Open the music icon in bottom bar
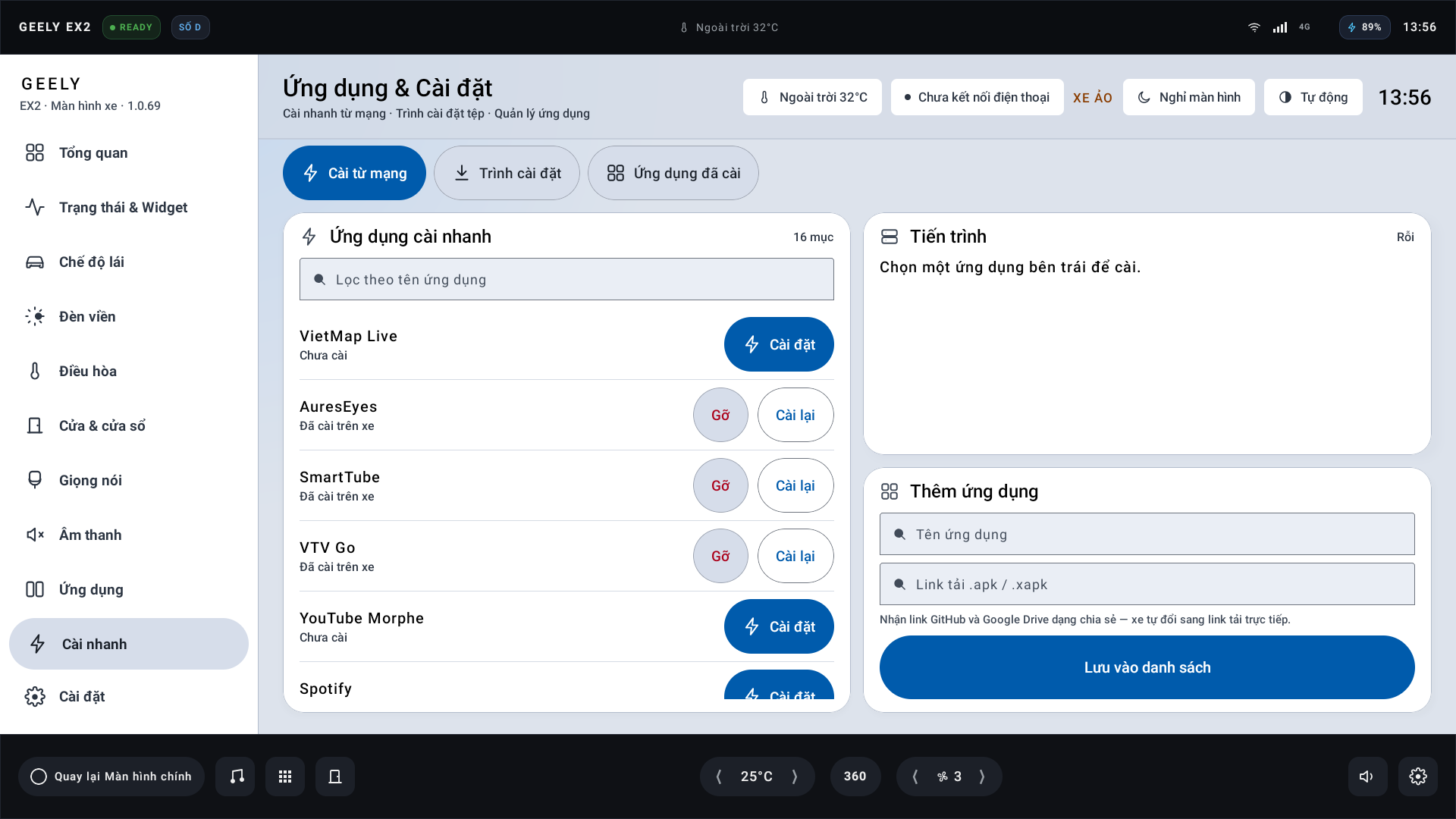 (x=235, y=777)
